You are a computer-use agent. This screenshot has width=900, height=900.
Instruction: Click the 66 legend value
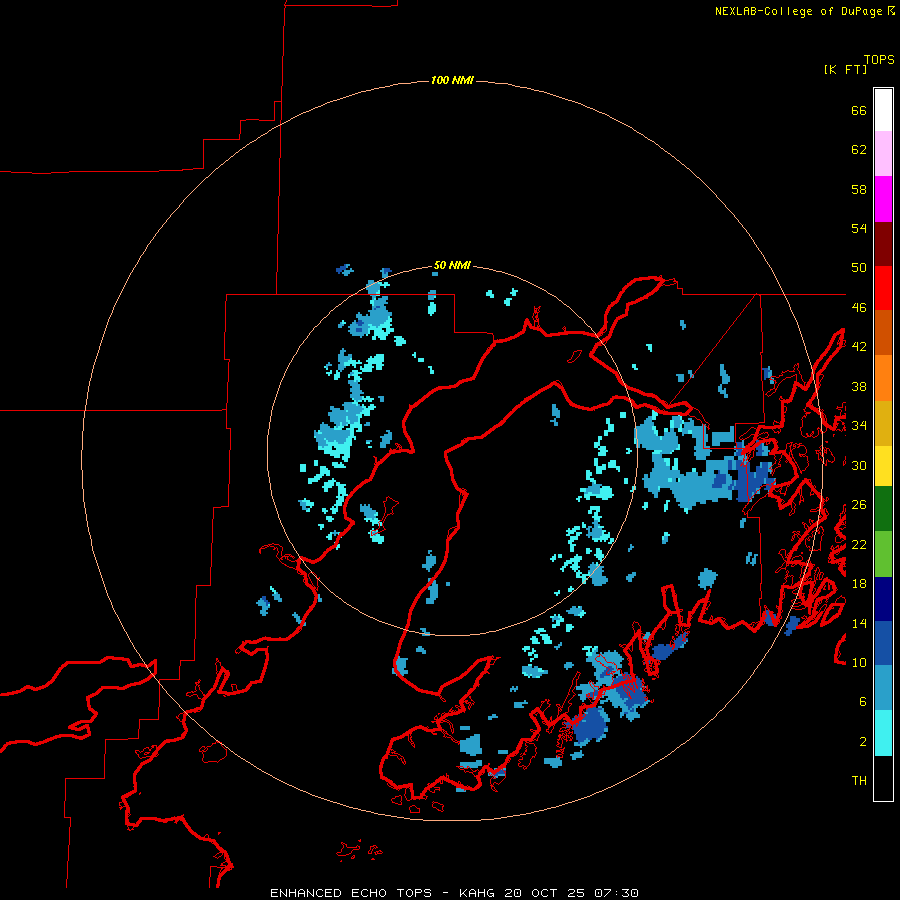(859, 110)
